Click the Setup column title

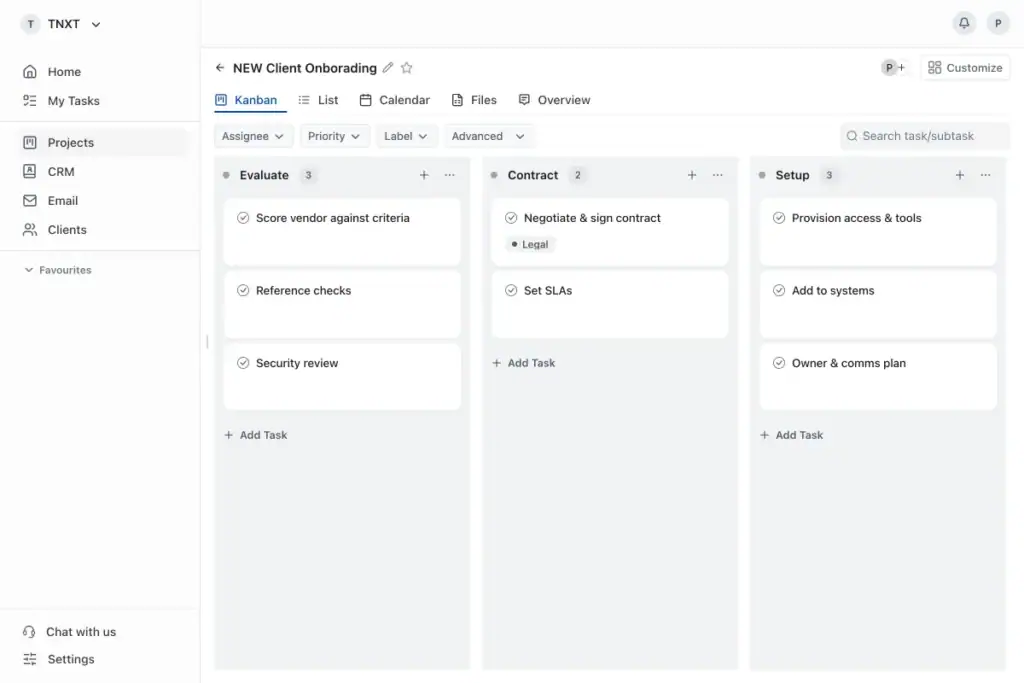click(792, 175)
